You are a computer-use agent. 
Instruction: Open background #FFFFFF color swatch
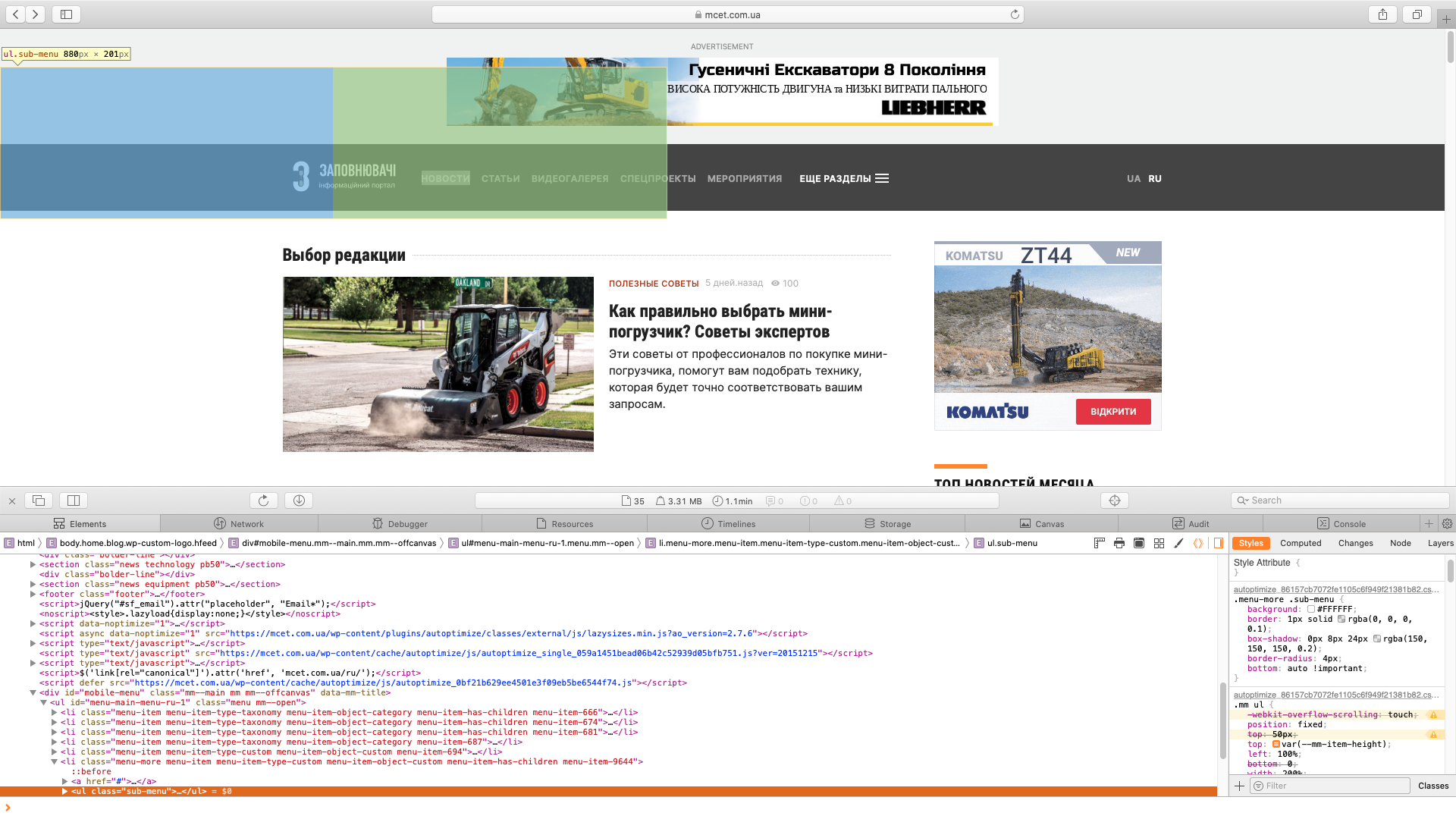tap(1310, 609)
